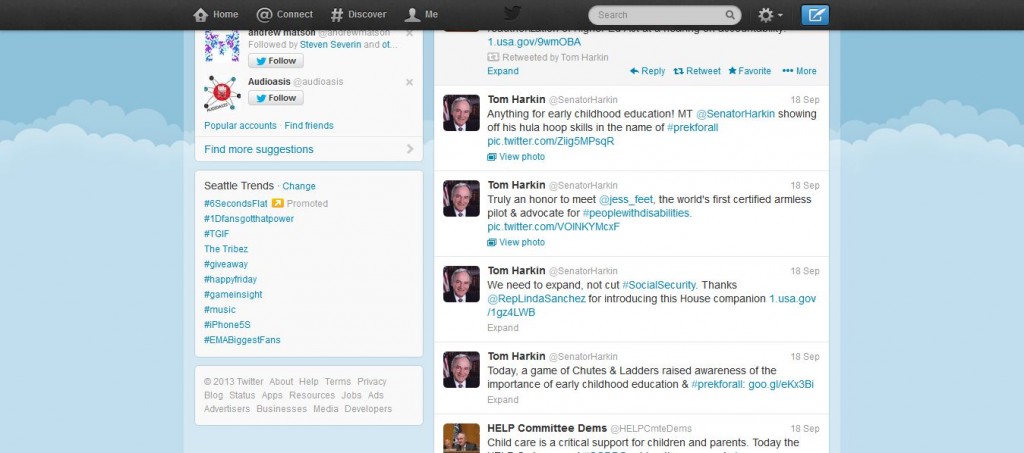Open the Me profile tab
The width and height of the screenshot is (1024, 453).
[421, 14]
